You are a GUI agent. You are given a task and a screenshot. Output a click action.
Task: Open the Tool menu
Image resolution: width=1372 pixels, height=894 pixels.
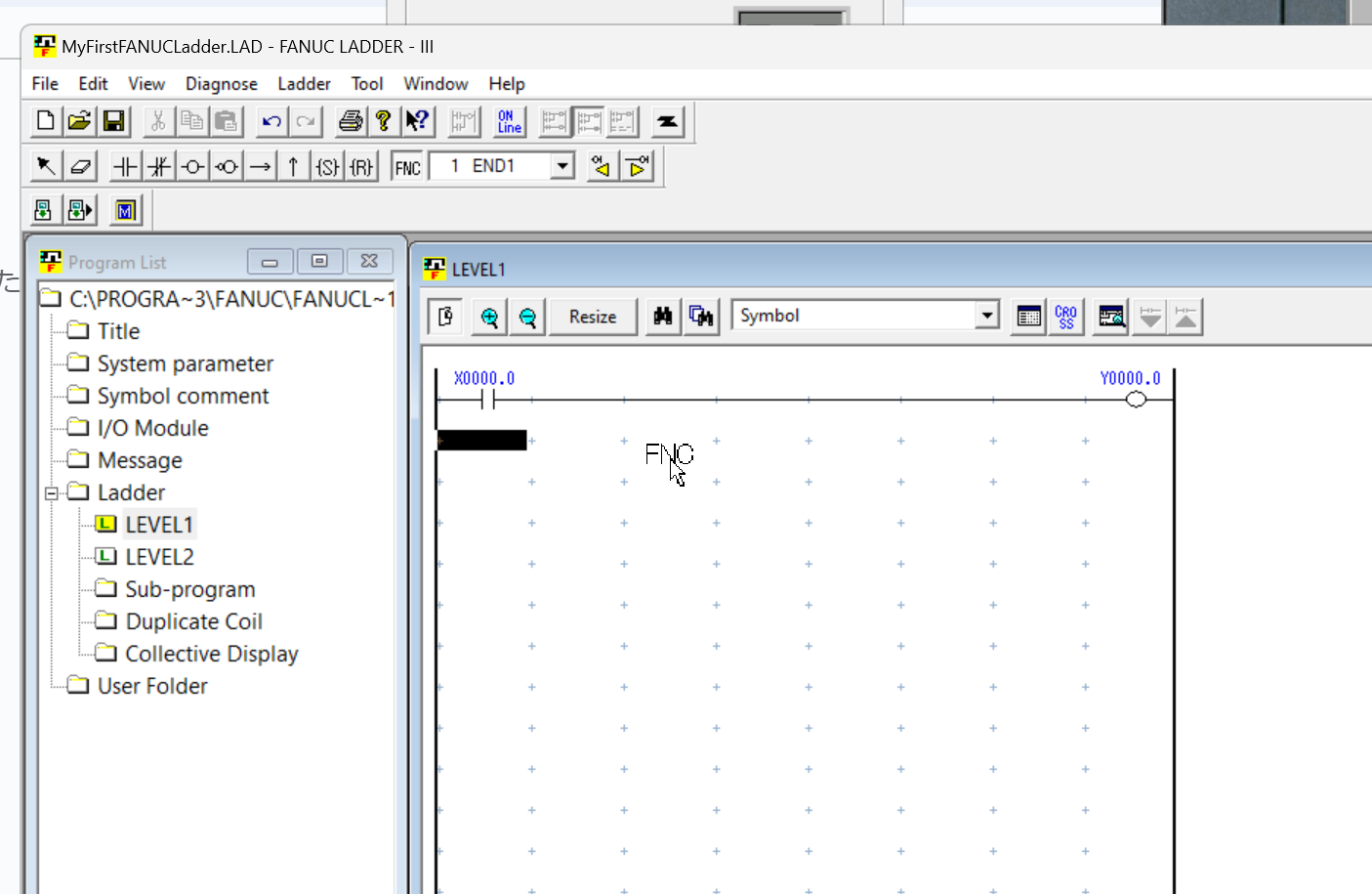click(x=367, y=84)
